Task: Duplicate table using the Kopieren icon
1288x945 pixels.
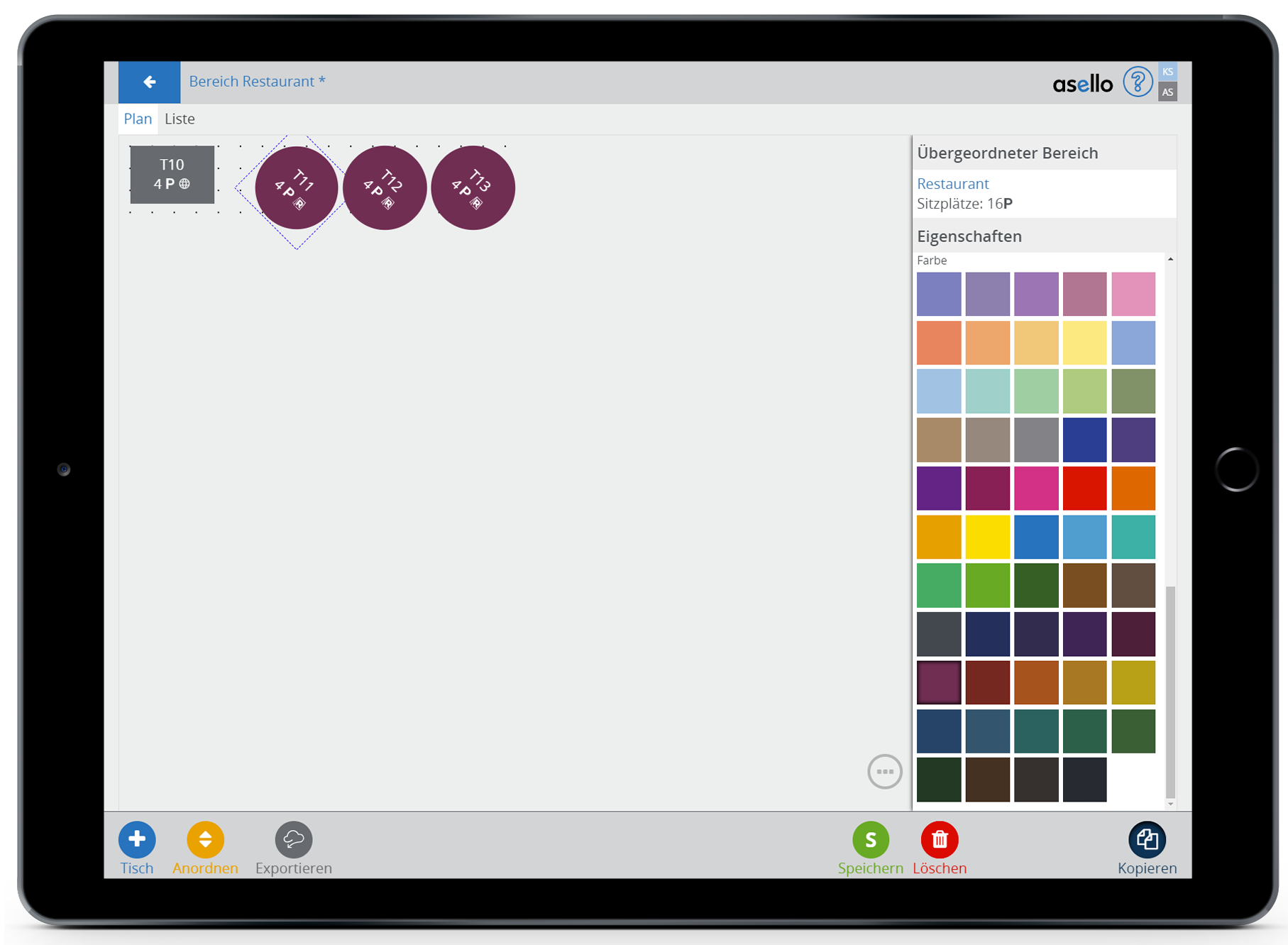Action: (x=1146, y=839)
